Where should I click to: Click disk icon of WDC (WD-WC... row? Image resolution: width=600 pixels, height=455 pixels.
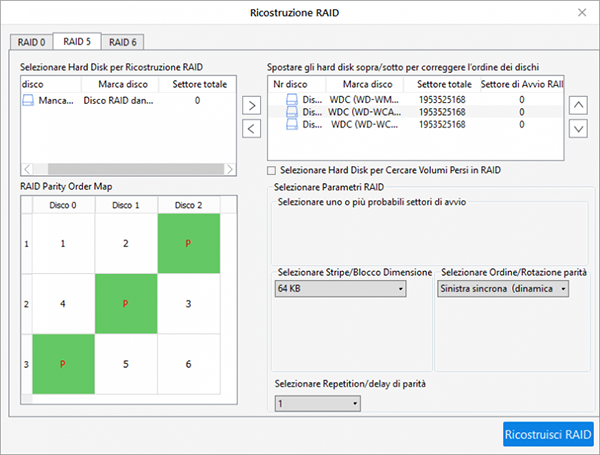click(x=292, y=124)
